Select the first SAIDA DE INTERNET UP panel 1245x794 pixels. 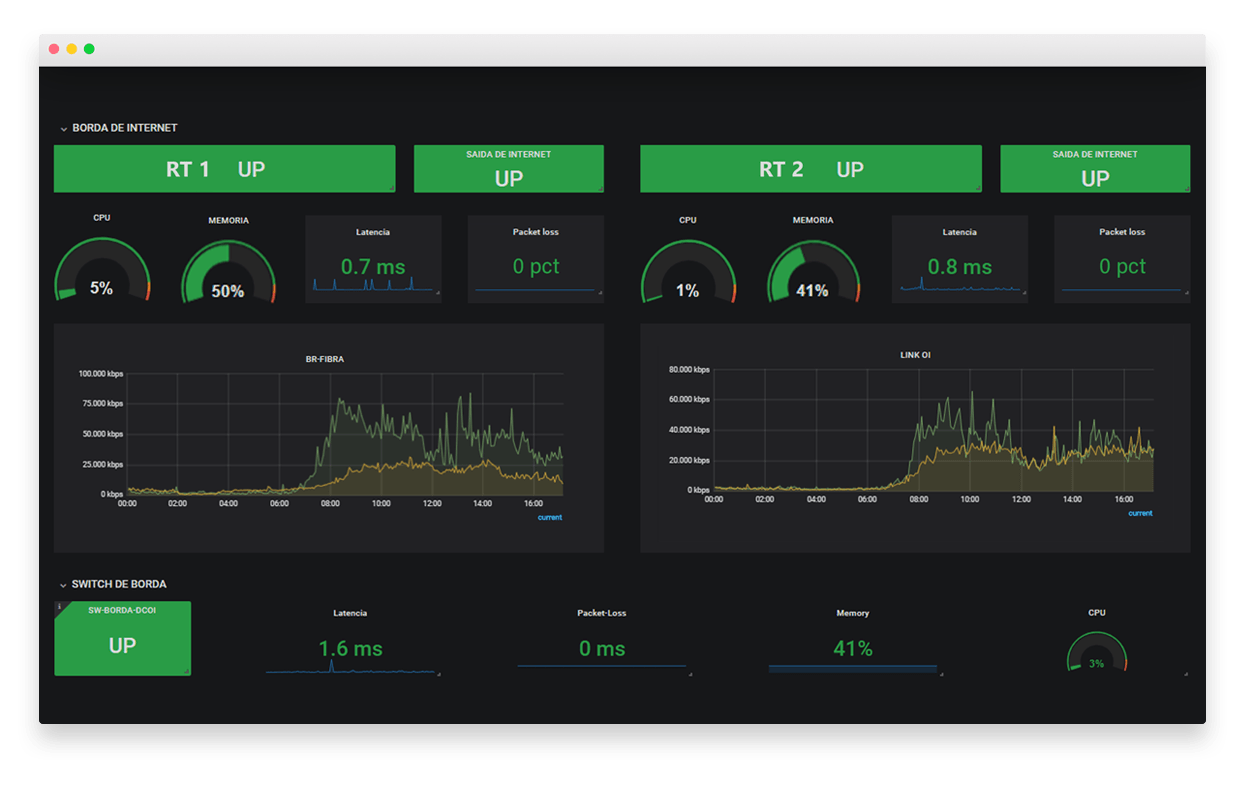(508, 168)
